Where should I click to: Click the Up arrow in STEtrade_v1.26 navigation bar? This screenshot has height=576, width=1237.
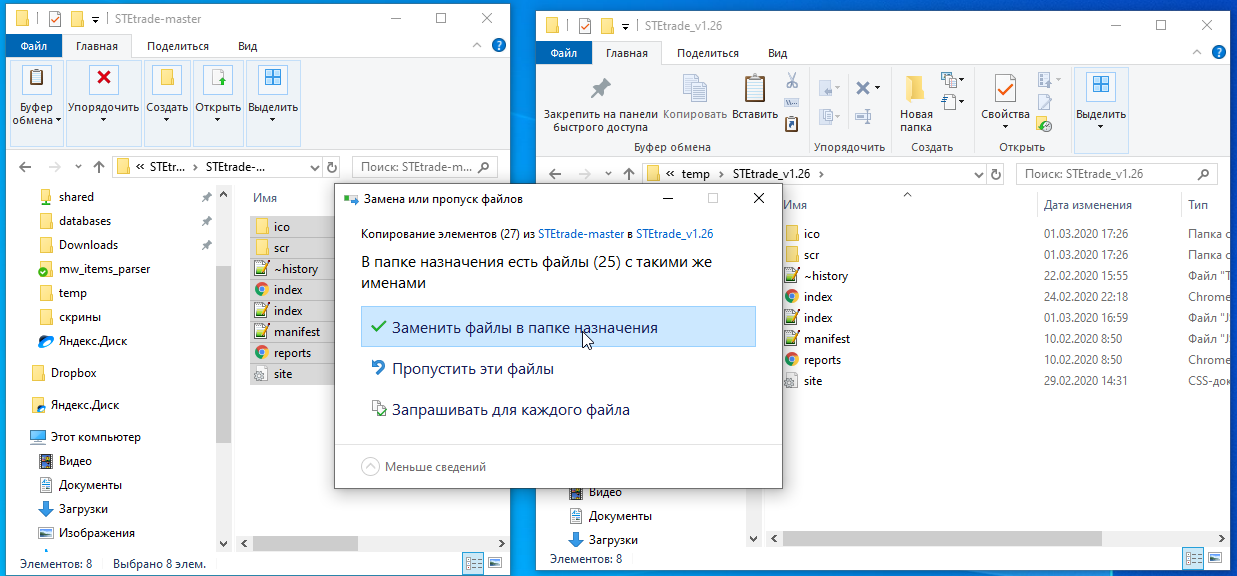click(x=627, y=174)
